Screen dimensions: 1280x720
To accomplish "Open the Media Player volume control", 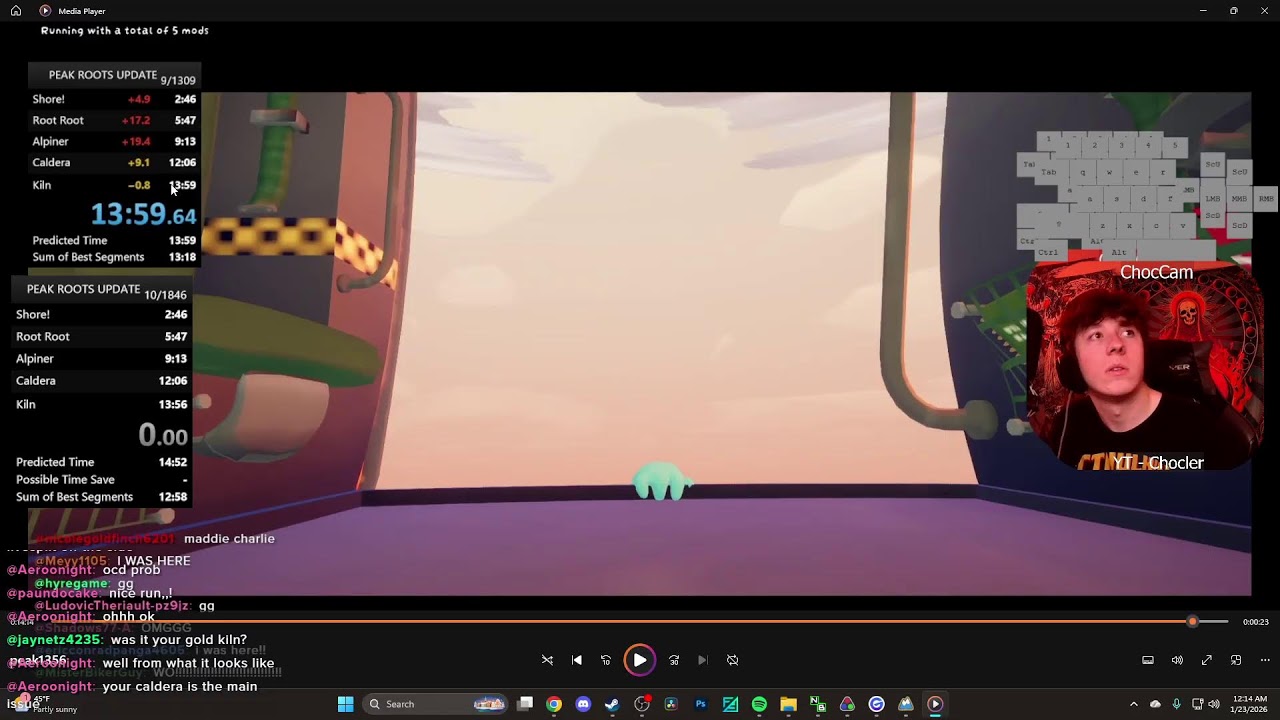I will click(1177, 660).
